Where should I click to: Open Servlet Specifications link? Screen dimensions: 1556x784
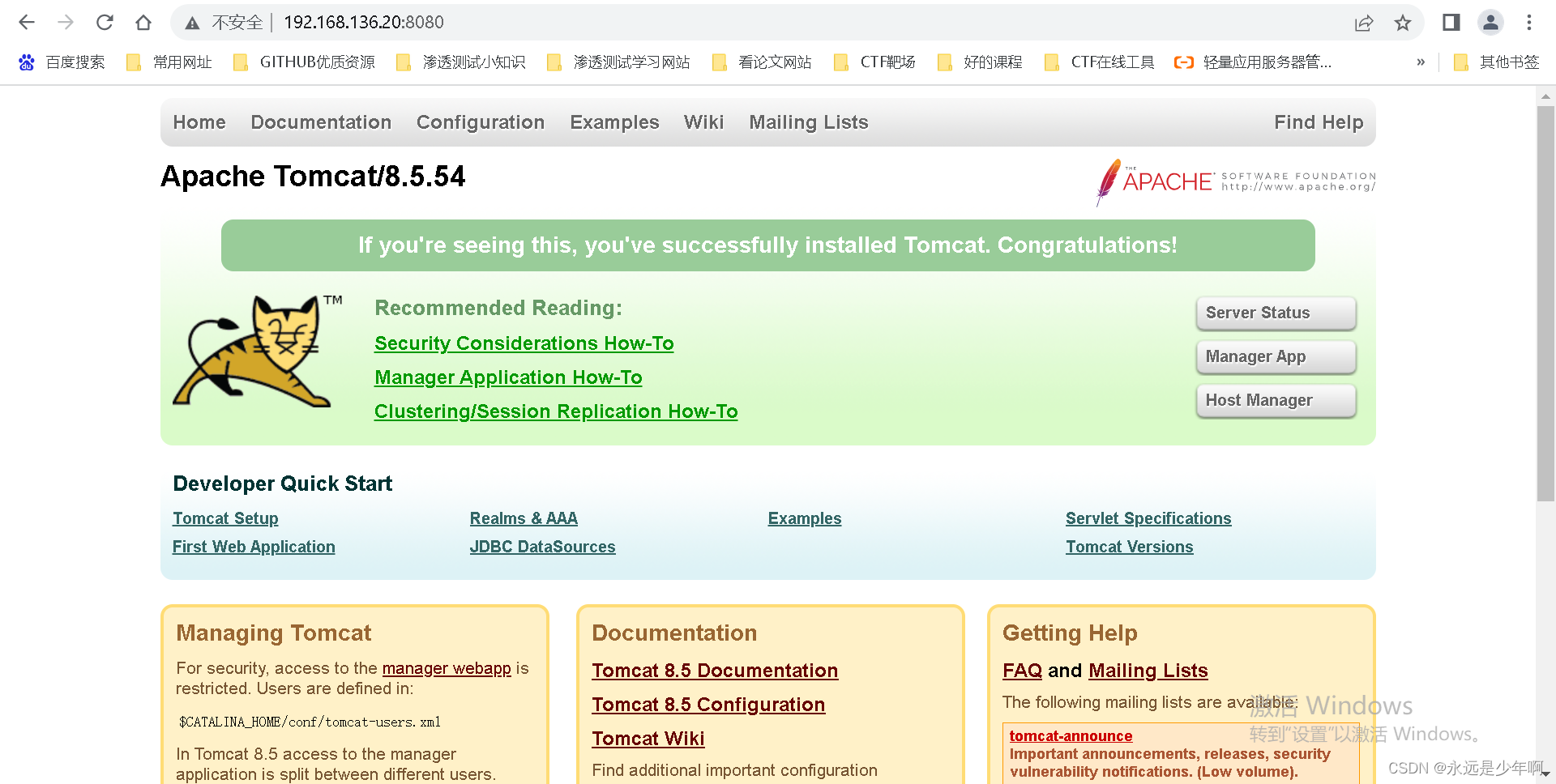[x=1148, y=518]
